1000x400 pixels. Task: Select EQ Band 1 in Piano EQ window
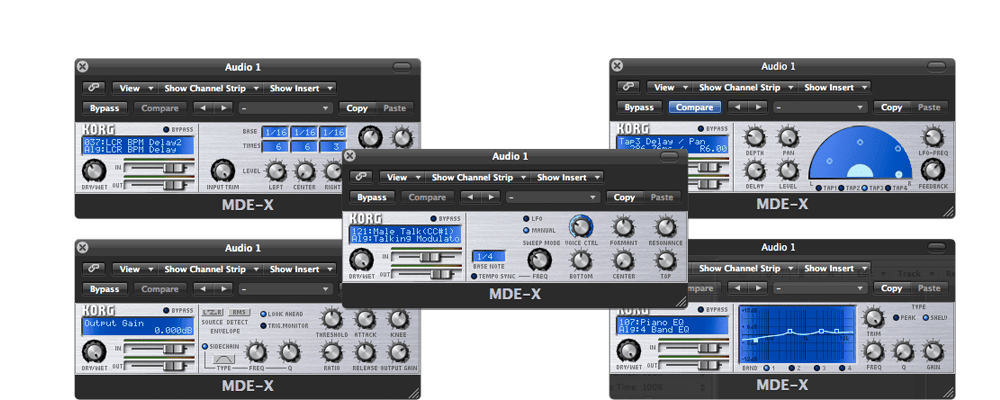point(765,368)
